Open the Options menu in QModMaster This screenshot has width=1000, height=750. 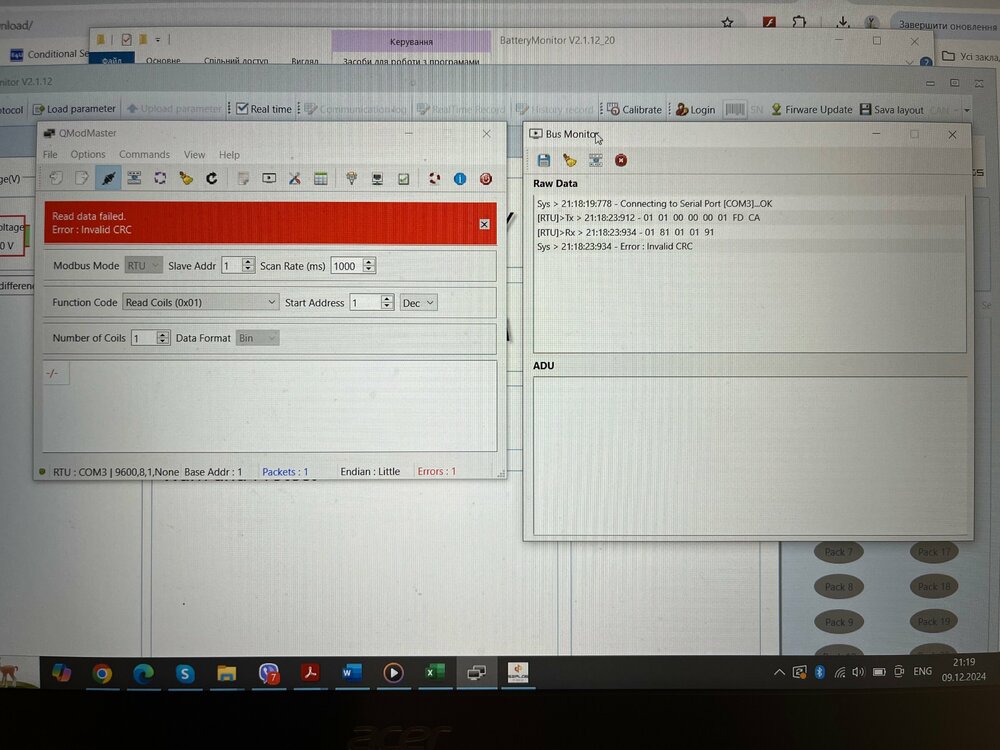pyautogui.click(x=88, y=154)
